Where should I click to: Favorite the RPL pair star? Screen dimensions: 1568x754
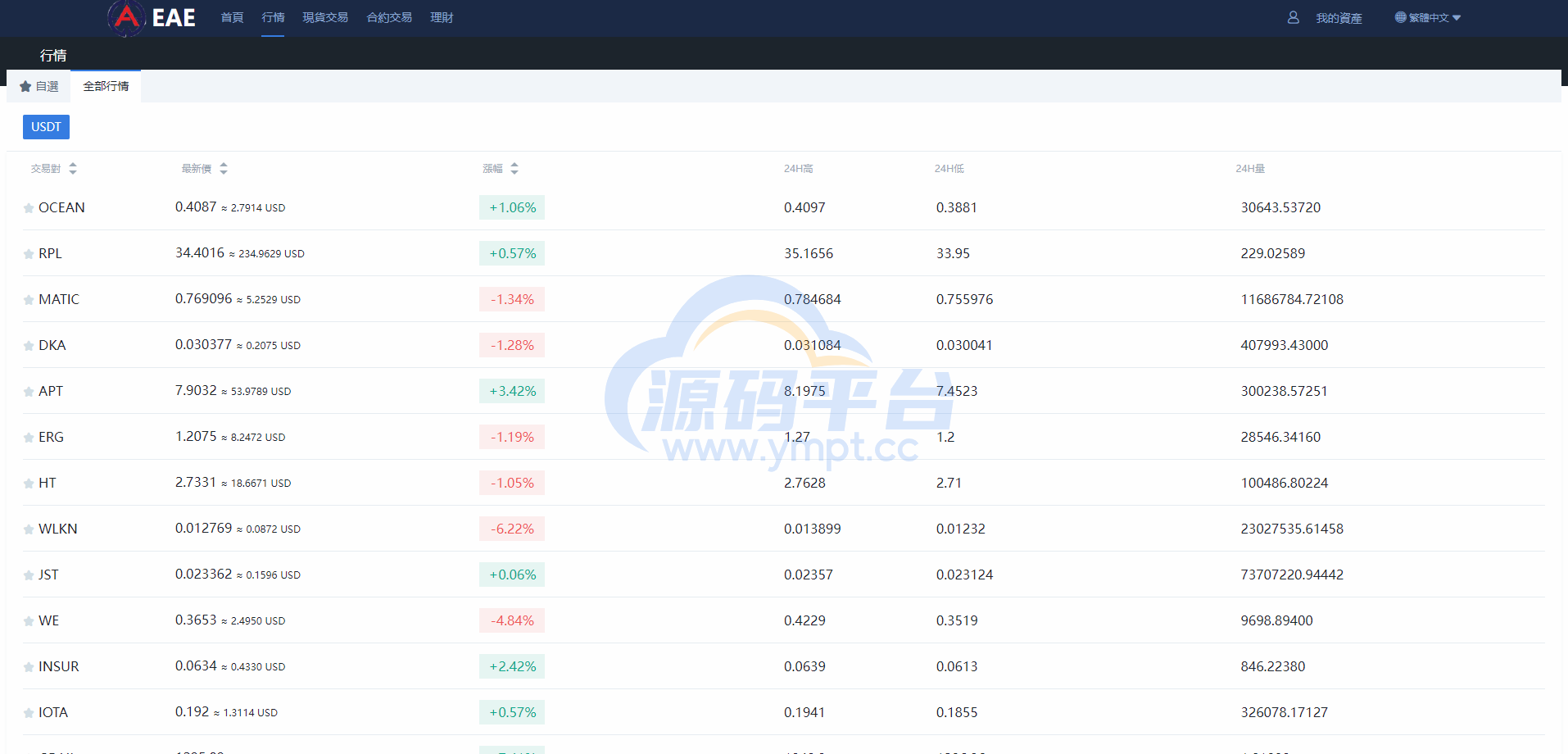click(29, 254)
